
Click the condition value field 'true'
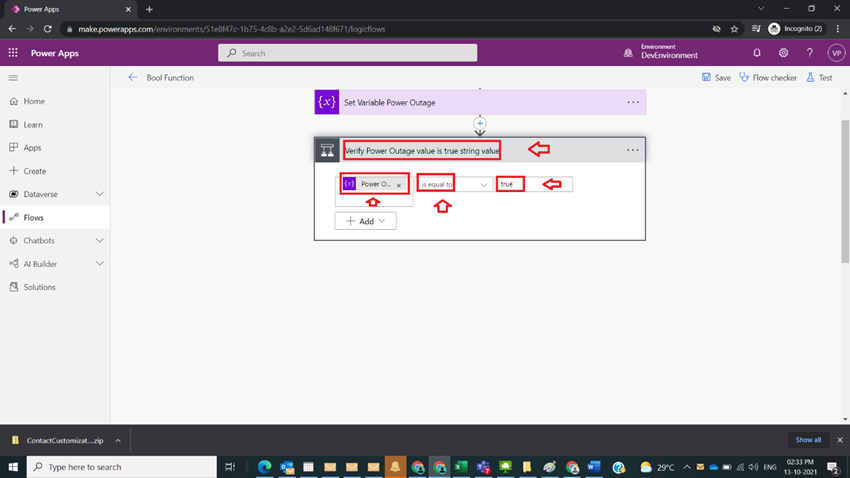(534, 184)
